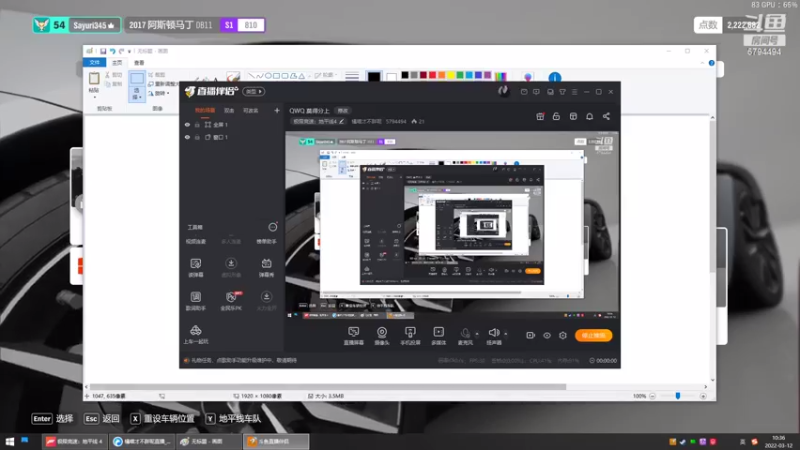
Task: Hide the 窗口 1 source via its eye icon
Action: click(x=187, y=137)
